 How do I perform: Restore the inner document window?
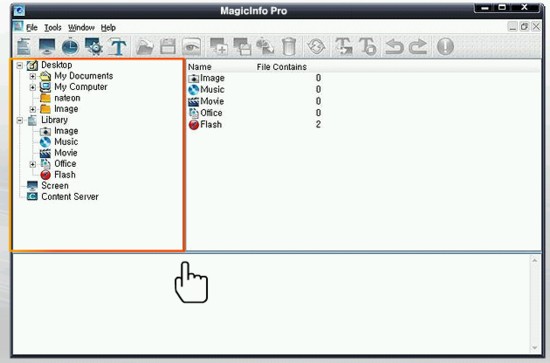524,27
